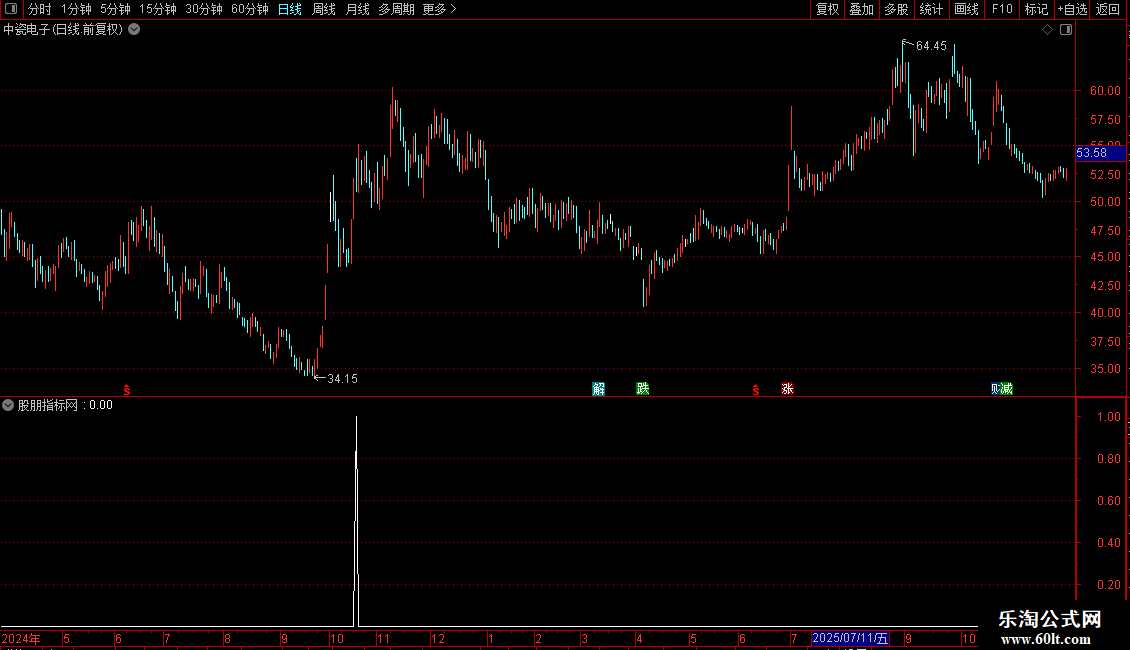Select the 15分钟 period tab
This screenshot has height=650, width=1130.
pyautogui.click(x=158, y=9)
